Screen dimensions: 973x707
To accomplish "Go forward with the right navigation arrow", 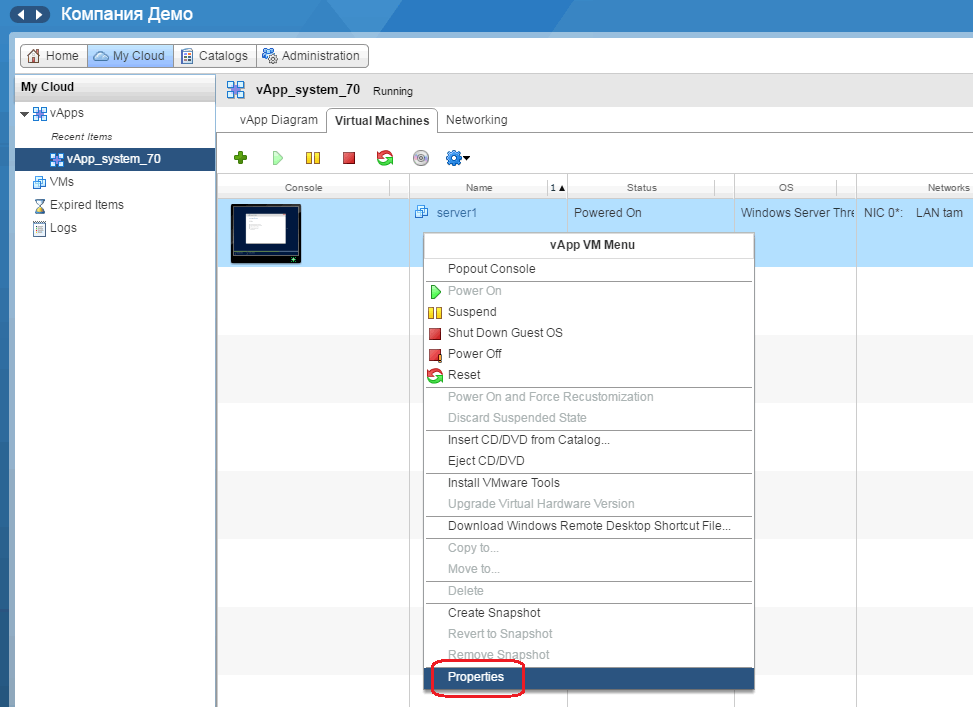I will pyautogui.click(x=40, y=14).
